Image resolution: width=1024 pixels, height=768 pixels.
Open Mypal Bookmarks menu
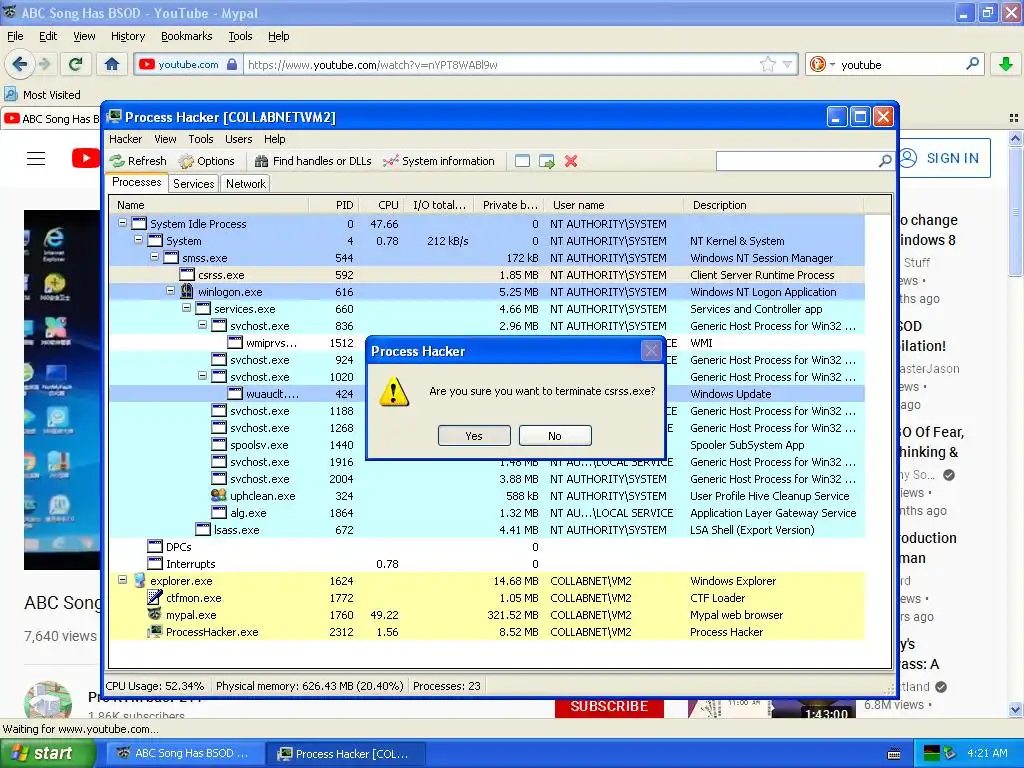(x=186, y=36)
